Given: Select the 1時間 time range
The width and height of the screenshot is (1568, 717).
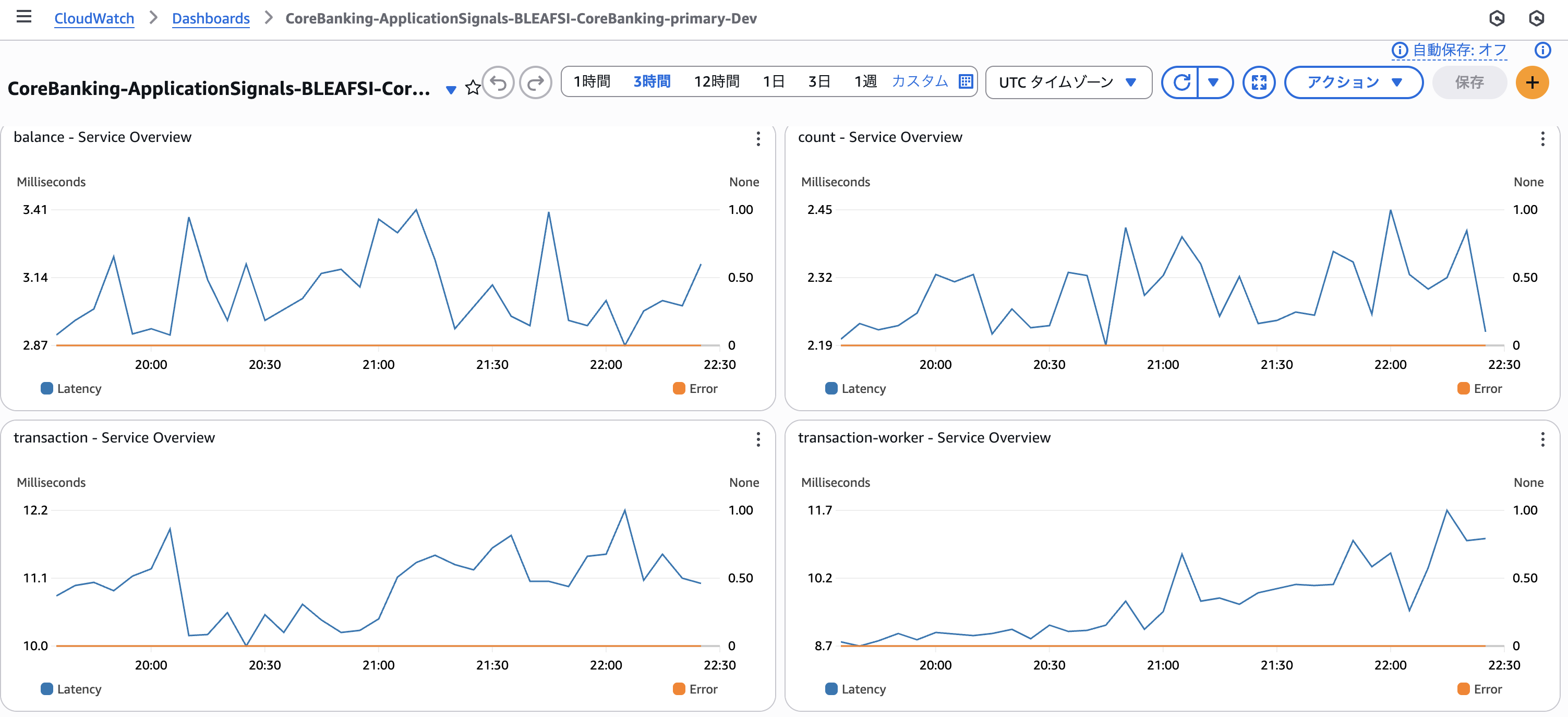Looking at the screenshot, I should (x=592, y=81).
